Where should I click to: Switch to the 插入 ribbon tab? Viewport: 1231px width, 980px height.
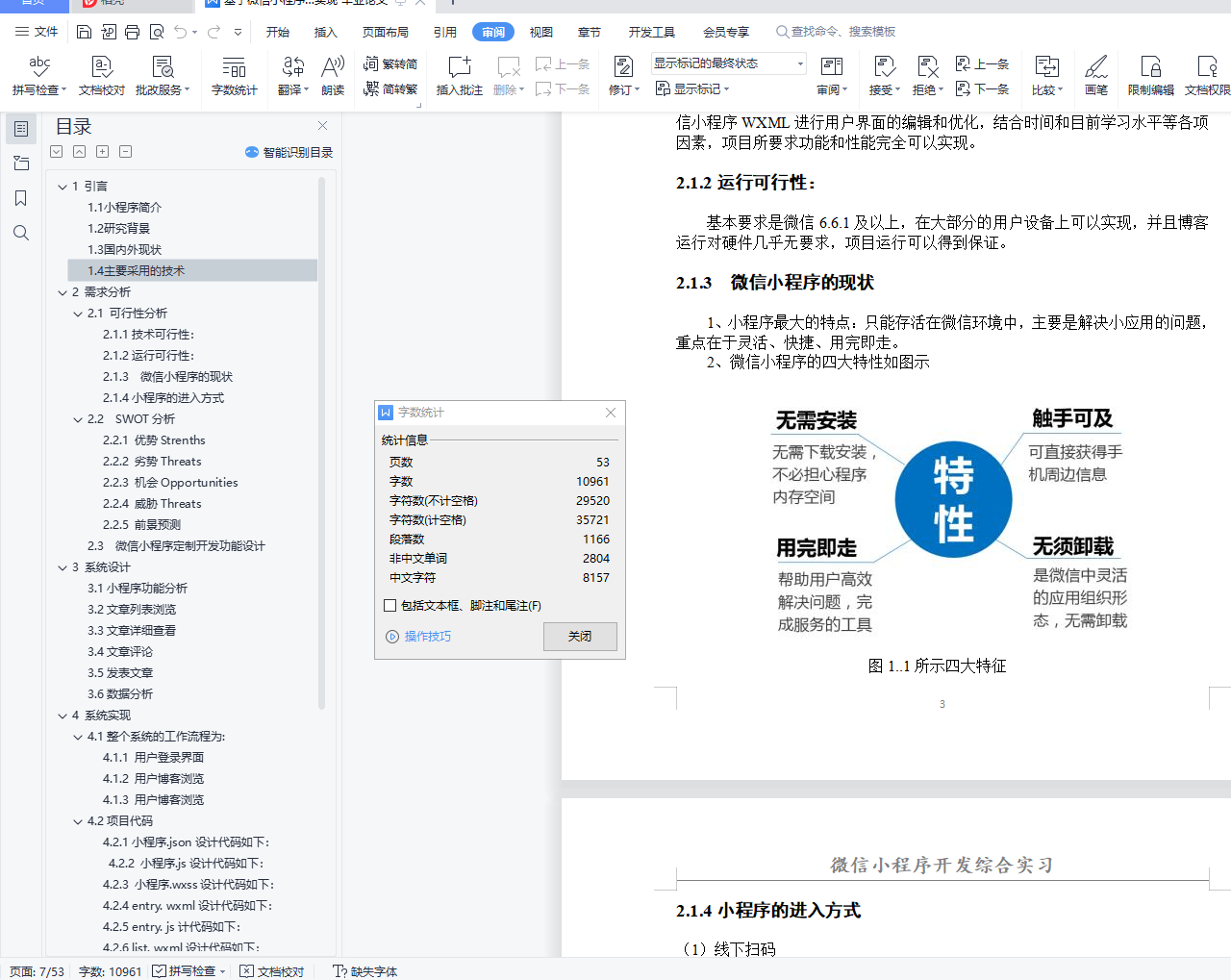coord(326,32)
